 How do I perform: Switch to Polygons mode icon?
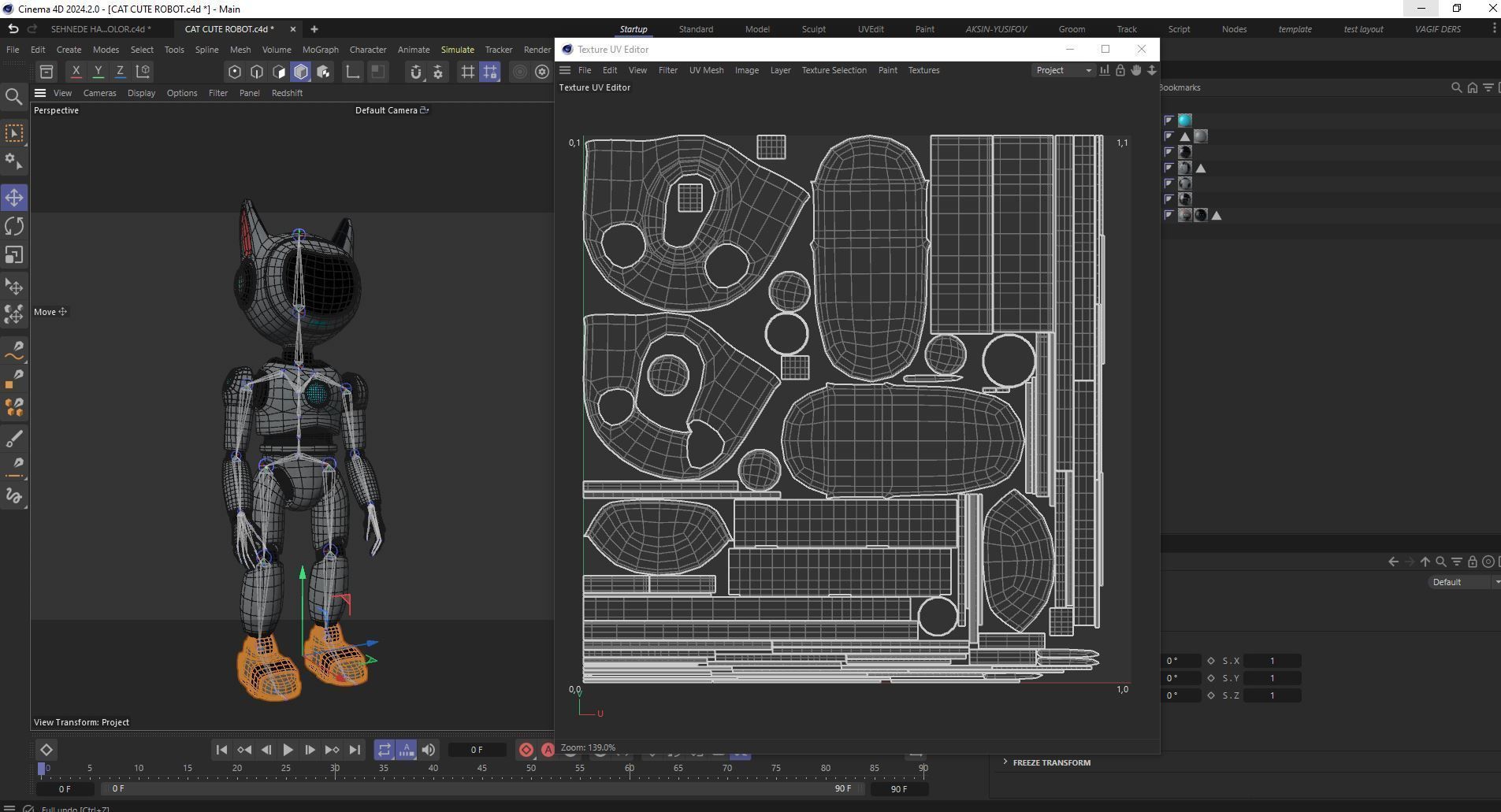tap(279, 72)
